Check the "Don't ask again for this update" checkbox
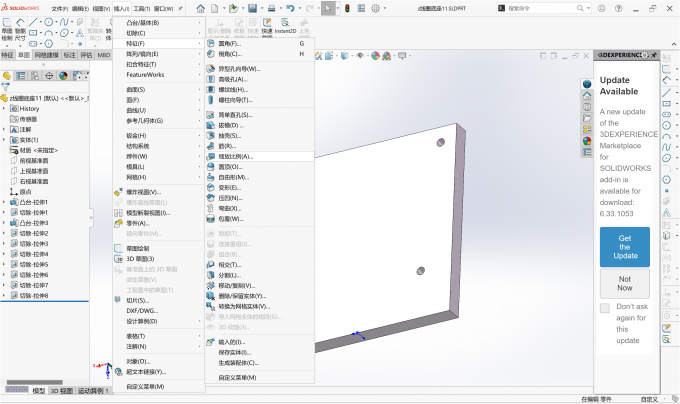Viewport: 680px width, 404px height. (x=605, y=308)
